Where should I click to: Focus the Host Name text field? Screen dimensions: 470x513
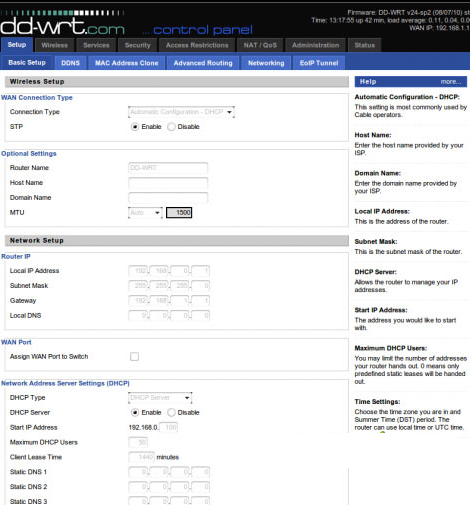[168, 183]
